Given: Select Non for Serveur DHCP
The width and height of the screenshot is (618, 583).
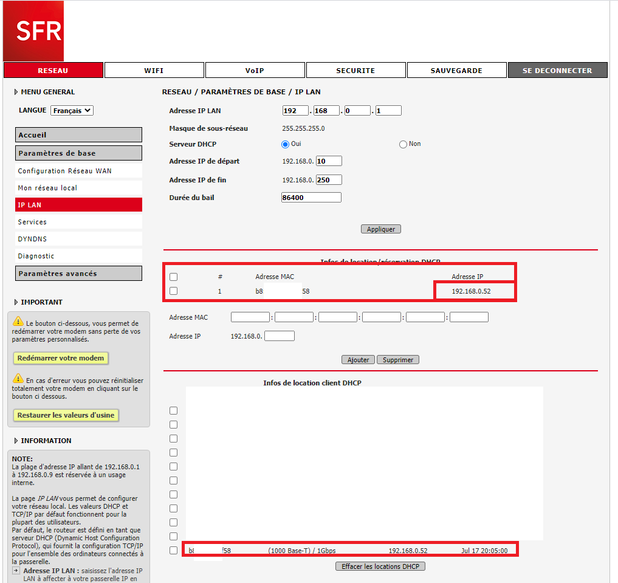Looking at the screenshot, I should 403,144.
